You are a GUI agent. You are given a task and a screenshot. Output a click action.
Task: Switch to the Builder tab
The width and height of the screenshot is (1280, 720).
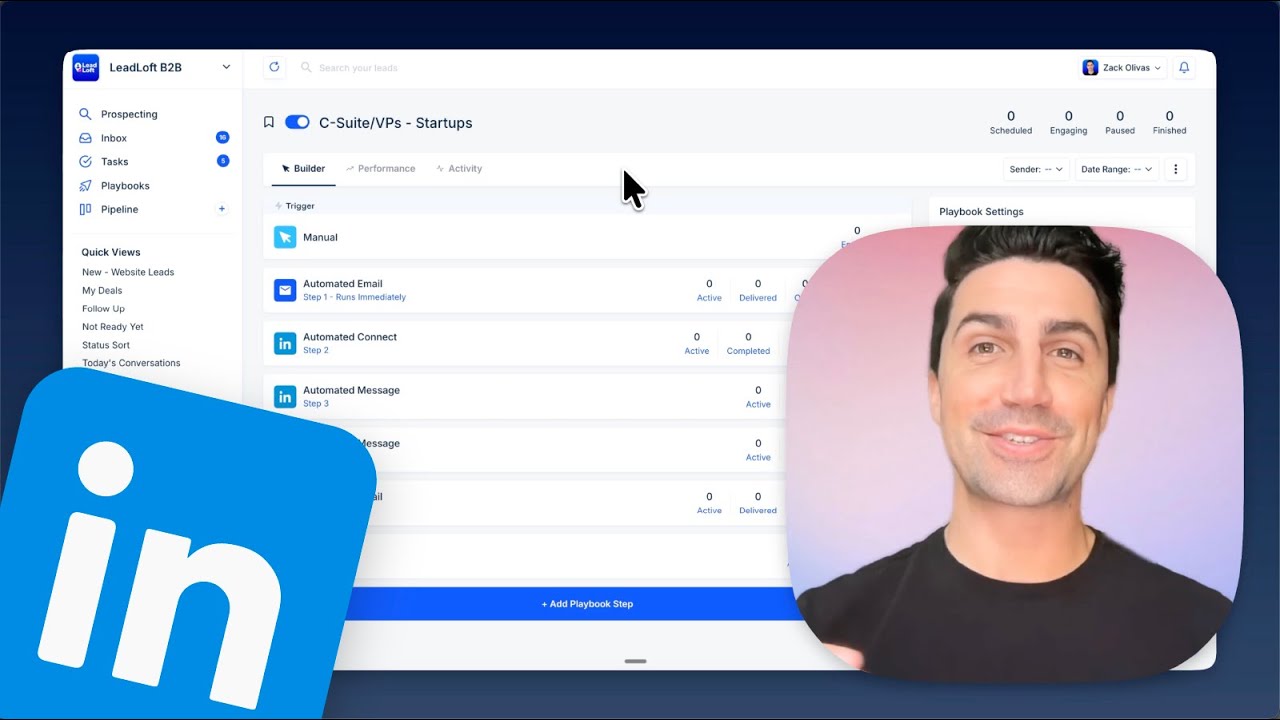(x=303, y=169)
